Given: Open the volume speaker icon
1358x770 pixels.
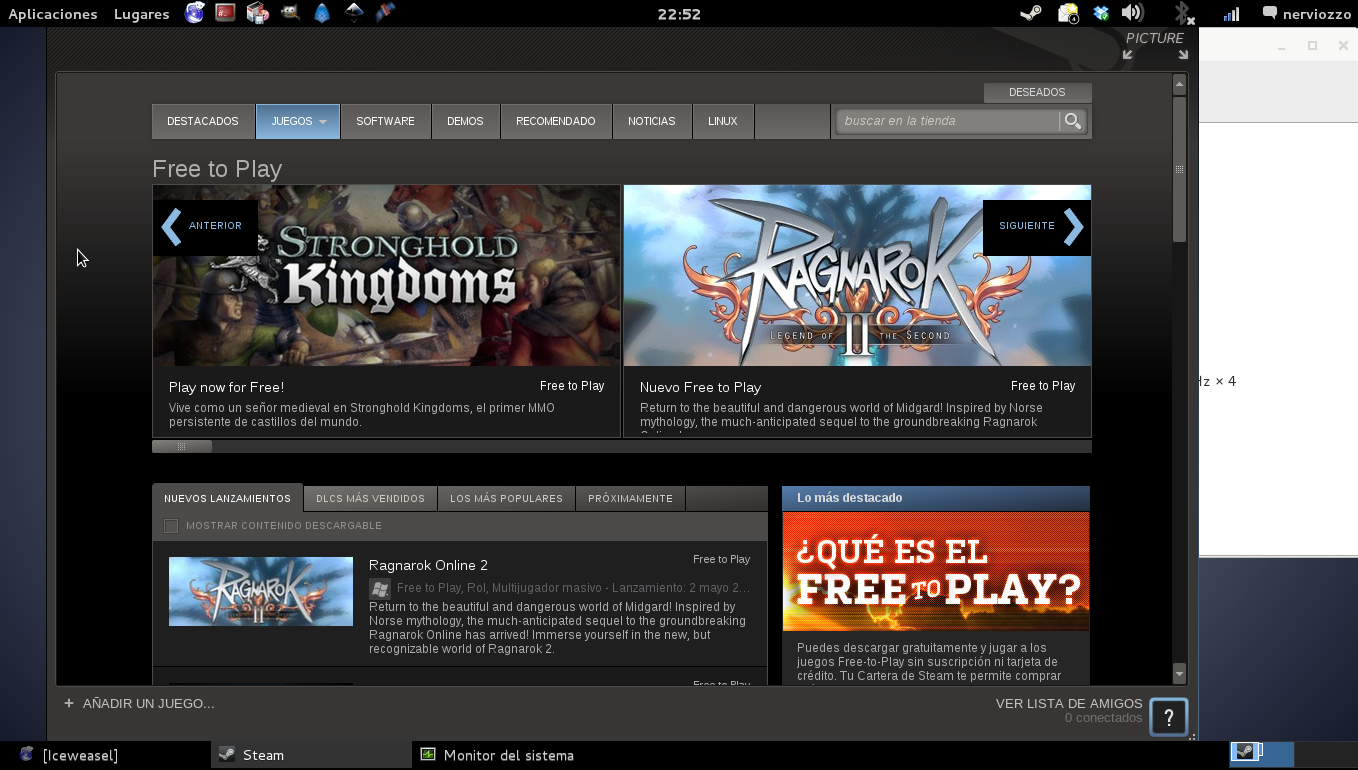Looking at the screenshot, I should click(1133, 13).
